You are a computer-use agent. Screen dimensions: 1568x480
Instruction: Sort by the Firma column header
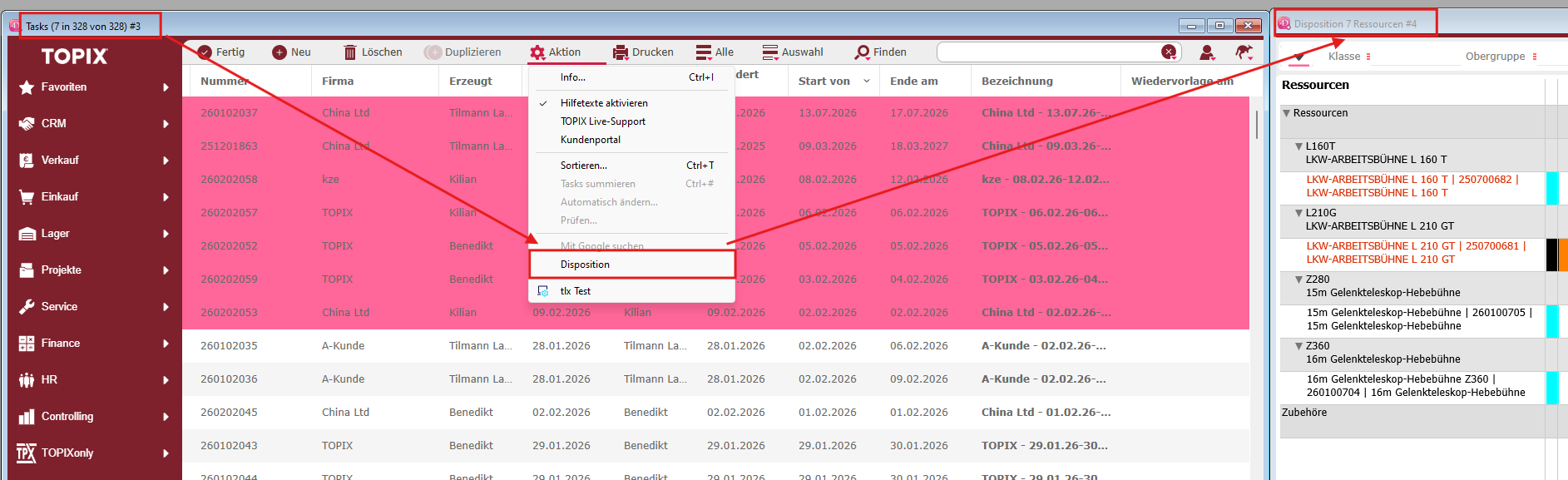click(338, 82)
